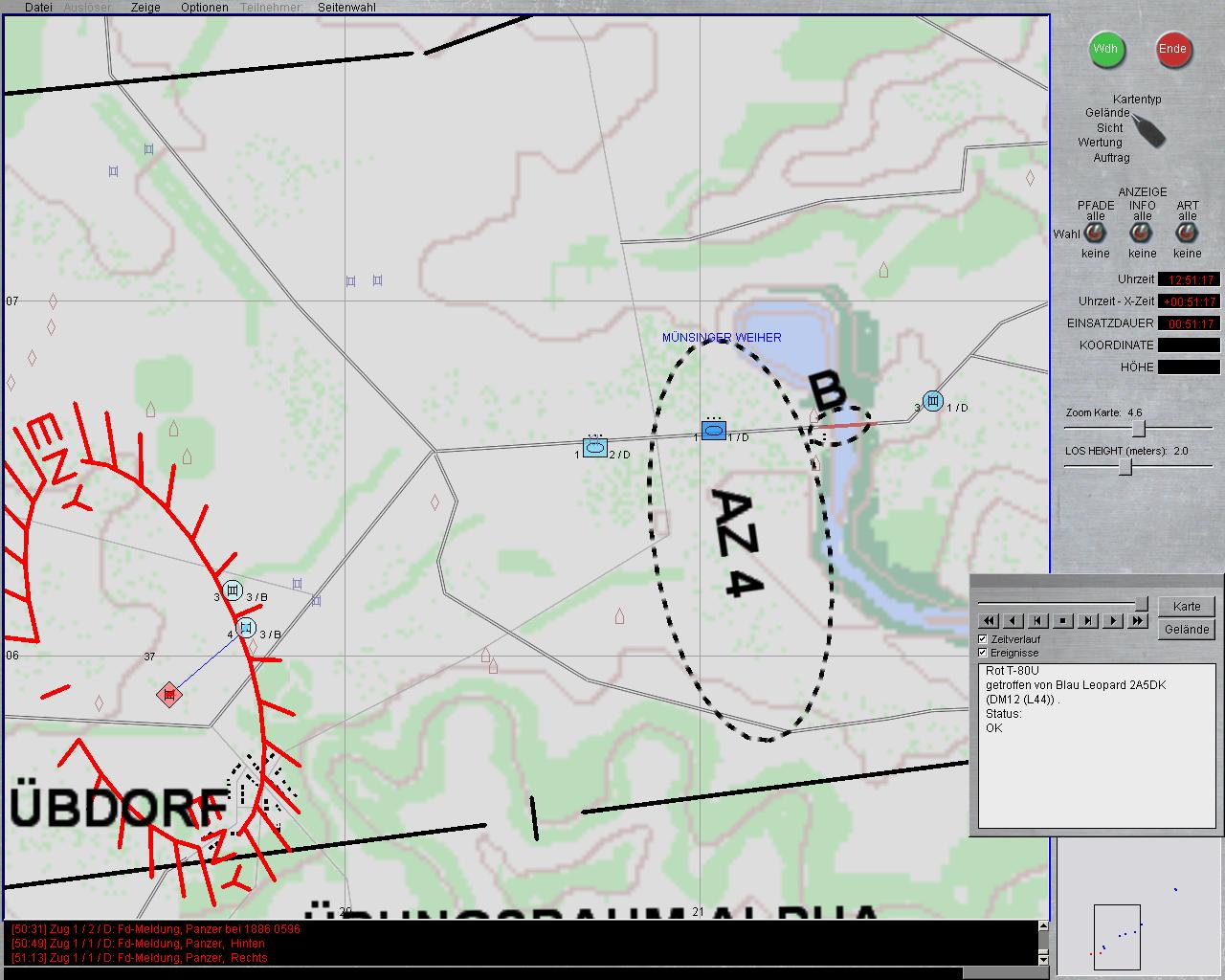
Task: Click the PFADE display toggle switch
Action: (1095, 233)
